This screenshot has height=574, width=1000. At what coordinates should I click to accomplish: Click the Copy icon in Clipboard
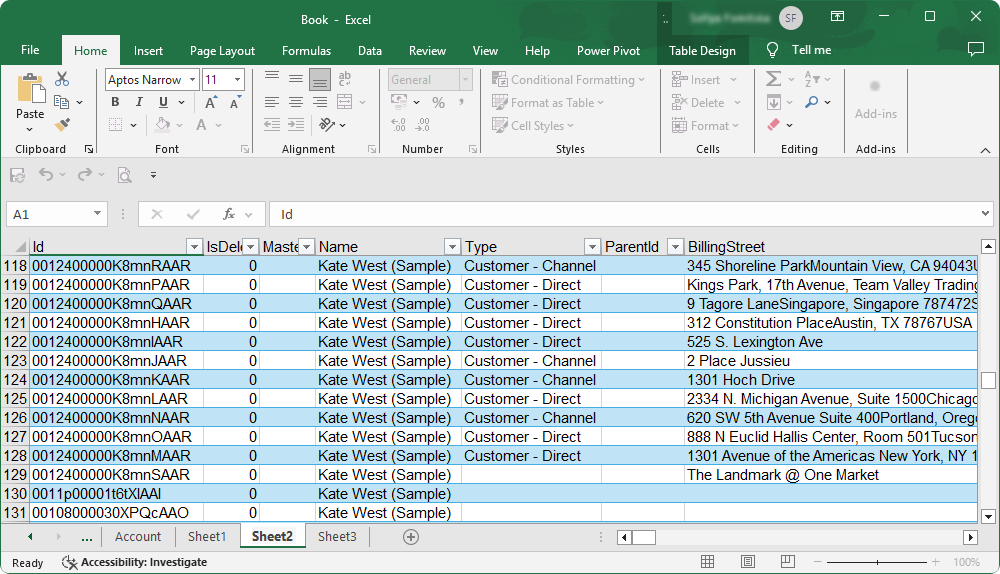tap(62, 102)
